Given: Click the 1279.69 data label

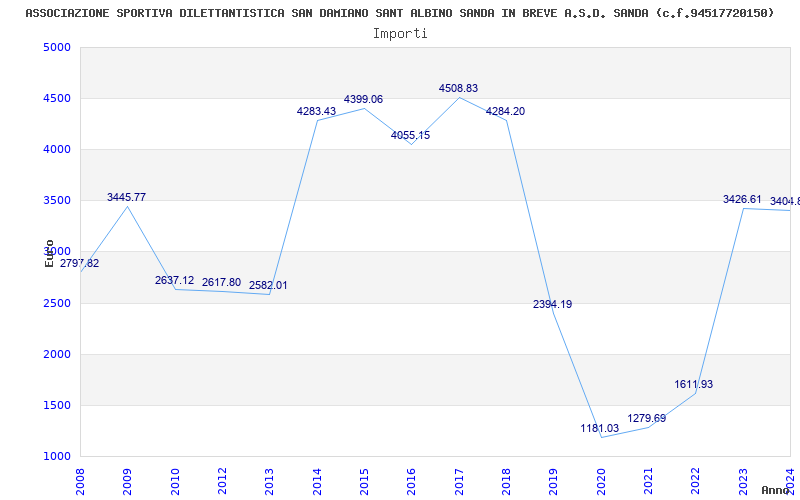Looking at the screenshot, I should pos(646,418).
